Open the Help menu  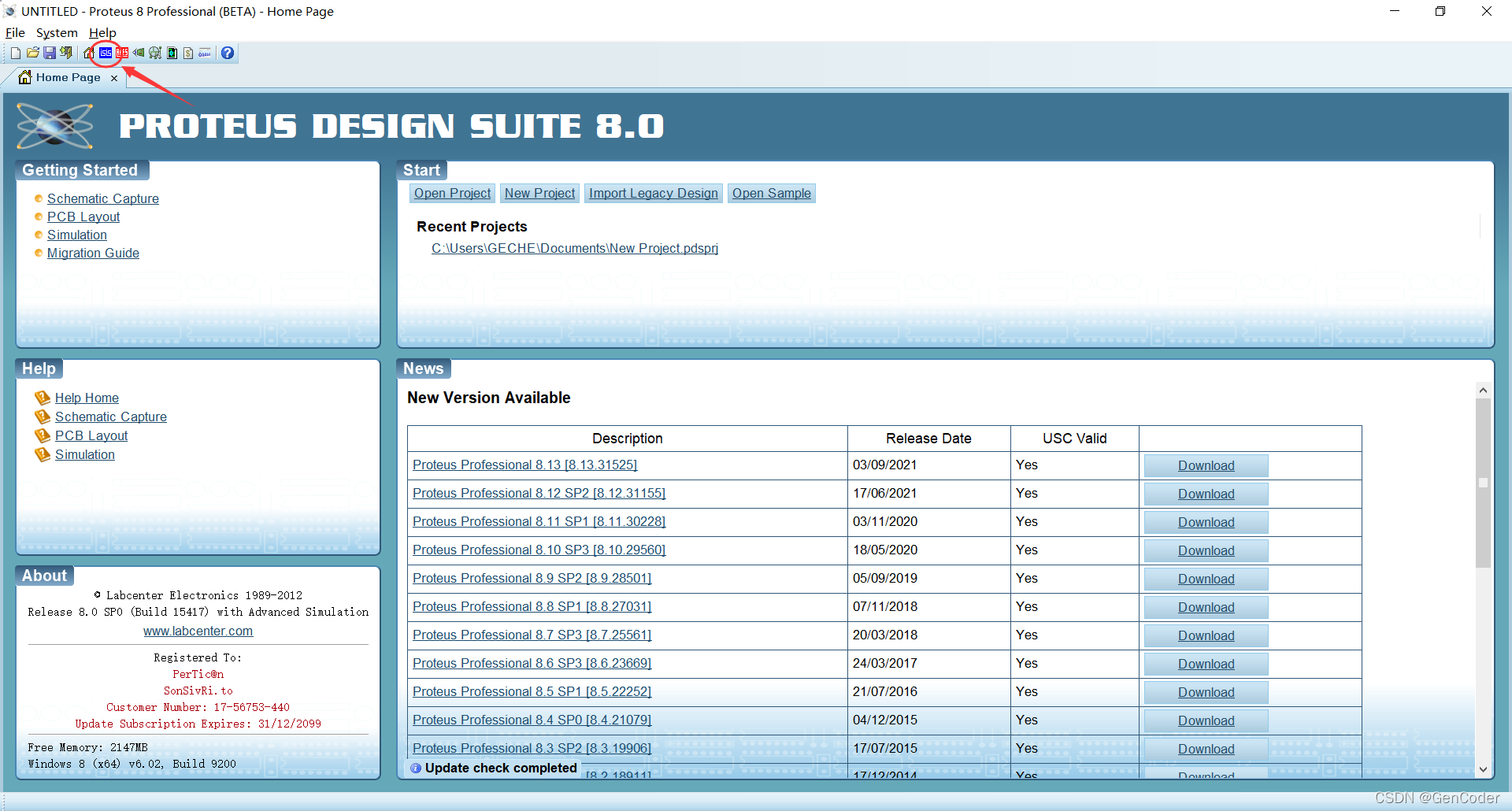point(102,32)
